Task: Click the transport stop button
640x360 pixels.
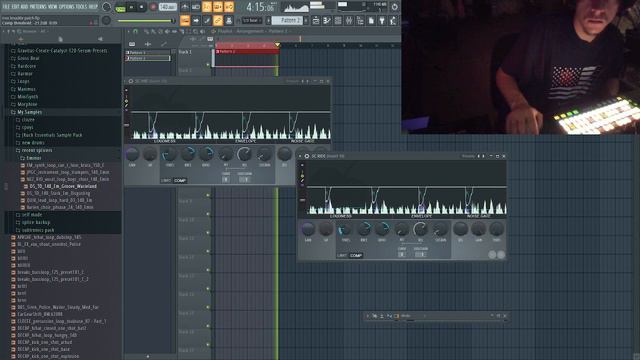Action: tap(142, 7)
